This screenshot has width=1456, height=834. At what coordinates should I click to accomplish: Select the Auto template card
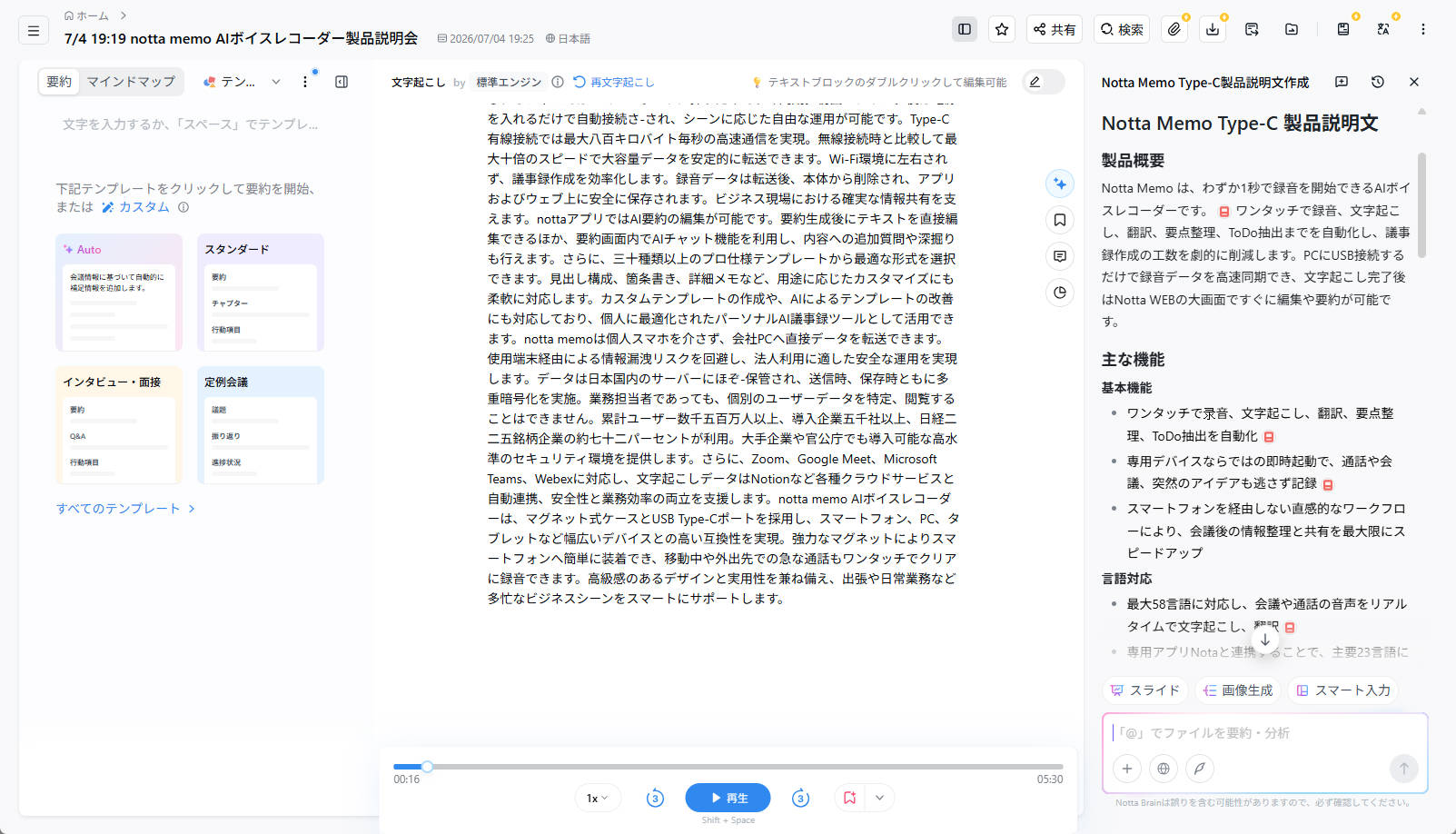pyautogui.click(x=119, y=293)
